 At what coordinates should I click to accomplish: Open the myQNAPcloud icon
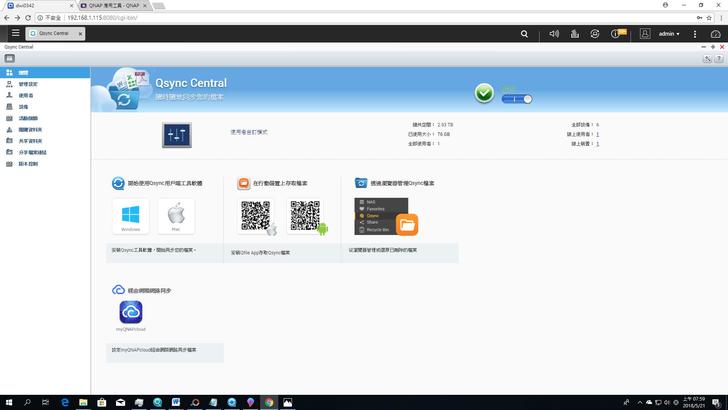click(131, 313)
